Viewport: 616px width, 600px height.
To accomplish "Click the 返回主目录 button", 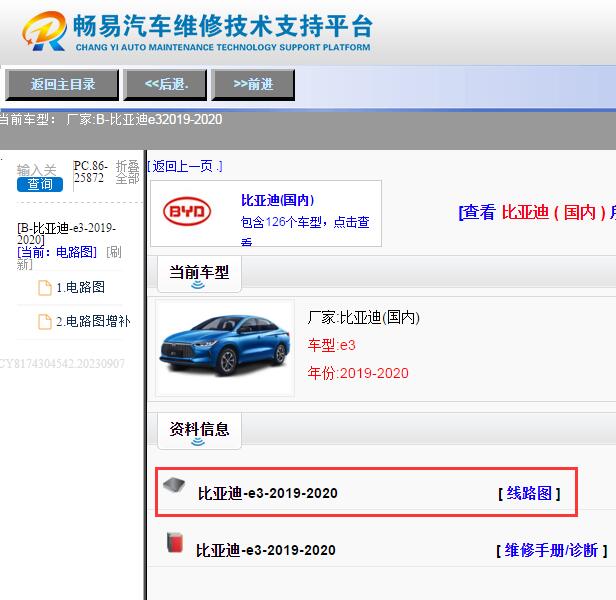I will (62, 84).
